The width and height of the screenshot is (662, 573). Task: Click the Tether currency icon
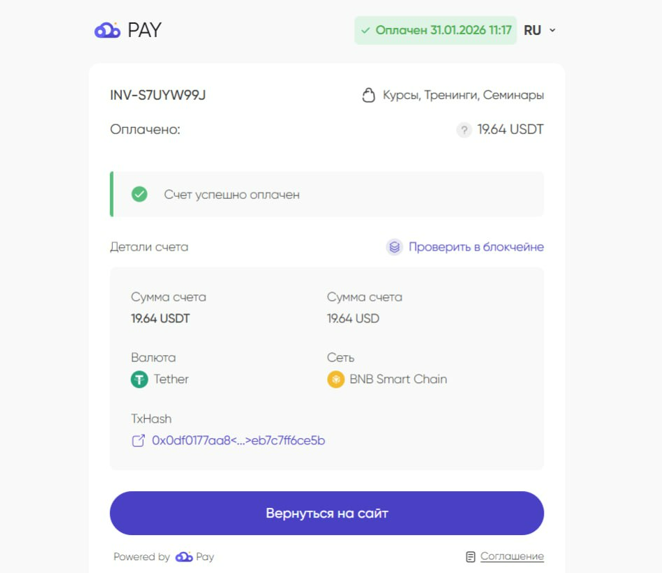pyautogui.click(x=139, y=379)
